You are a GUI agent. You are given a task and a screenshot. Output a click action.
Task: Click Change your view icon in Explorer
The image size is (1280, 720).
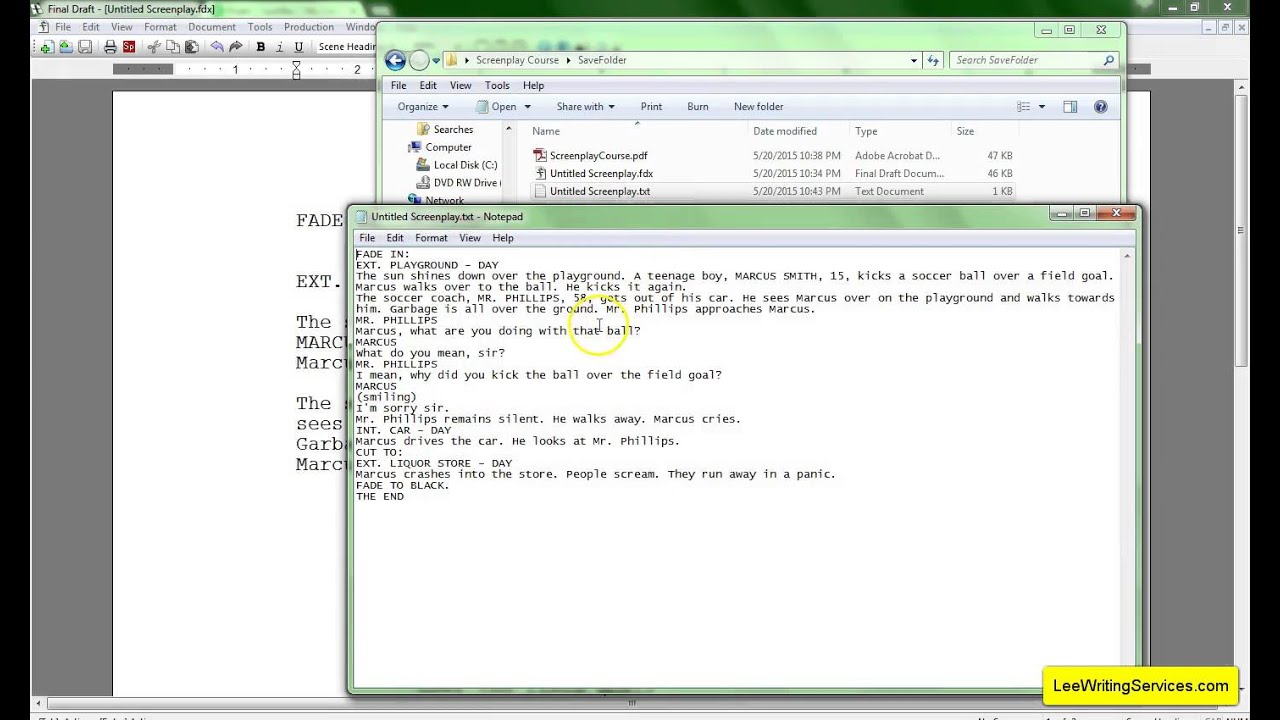1023,107
